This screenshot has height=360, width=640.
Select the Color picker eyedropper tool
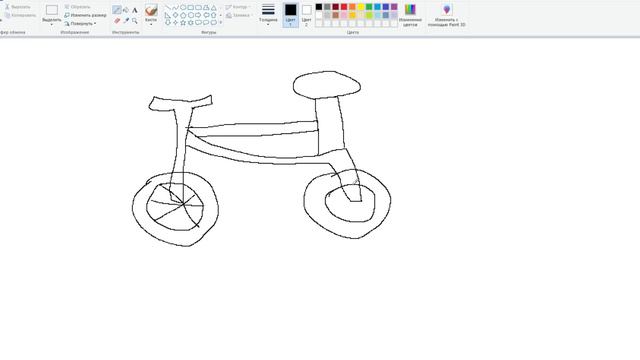pos(126,20)
